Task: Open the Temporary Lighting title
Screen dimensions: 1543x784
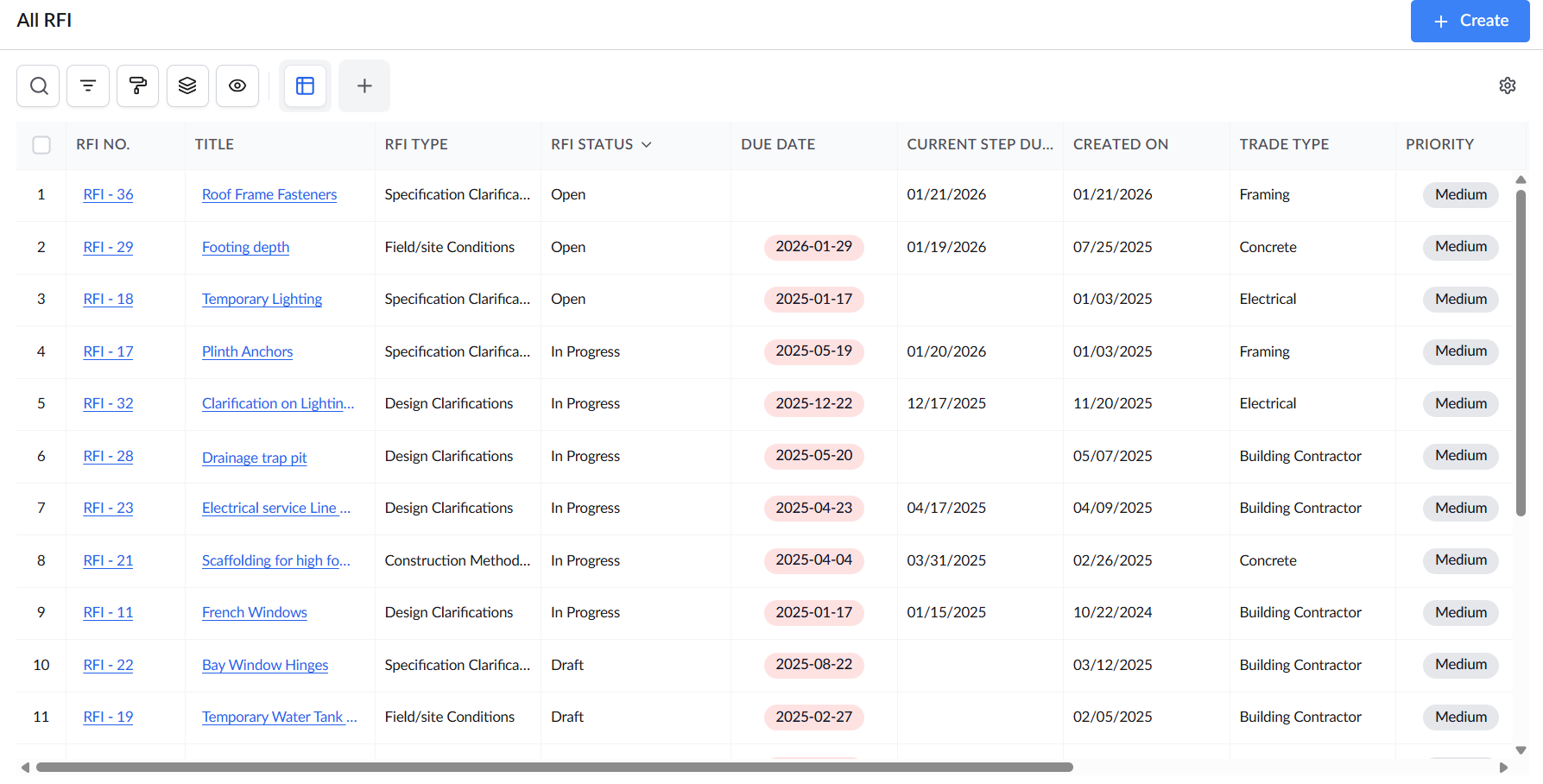Action: tap(262, 299)
